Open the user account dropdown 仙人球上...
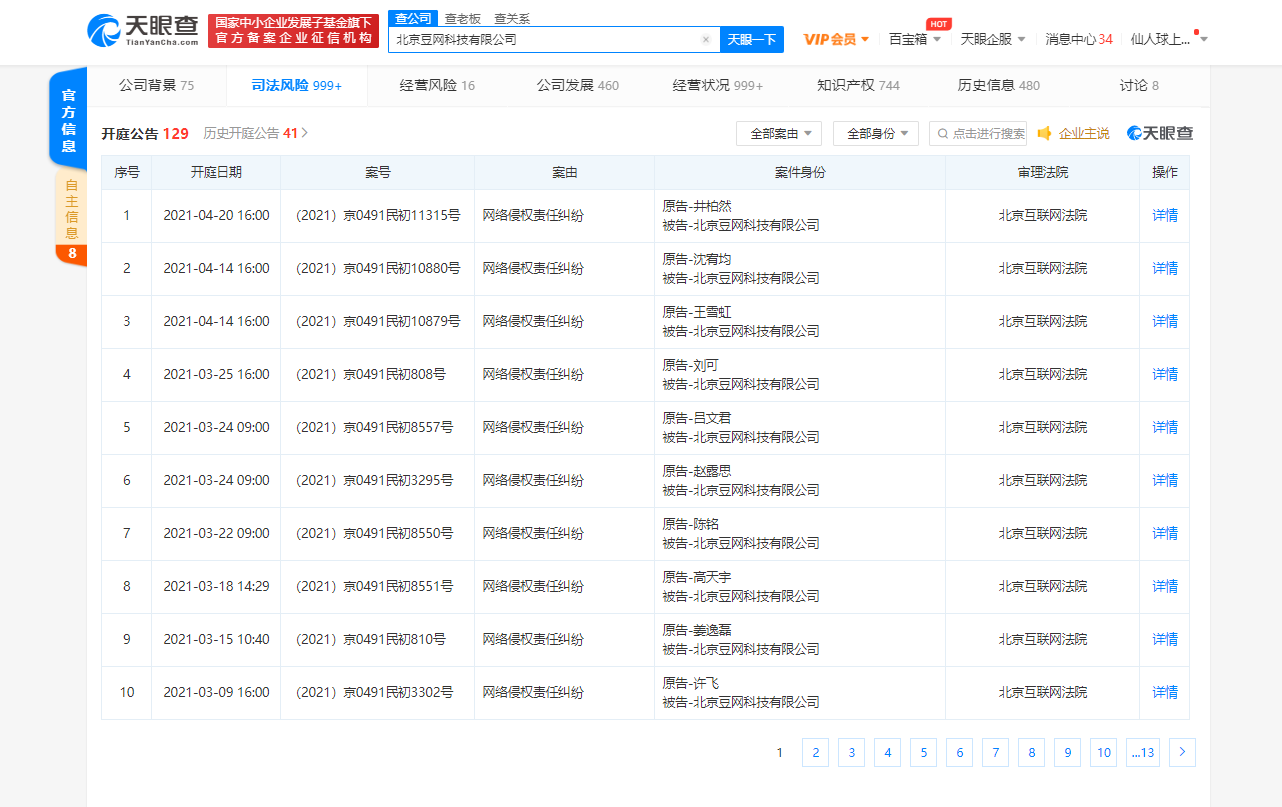This screenshot has width=1282, height=807. point(1168,39)
